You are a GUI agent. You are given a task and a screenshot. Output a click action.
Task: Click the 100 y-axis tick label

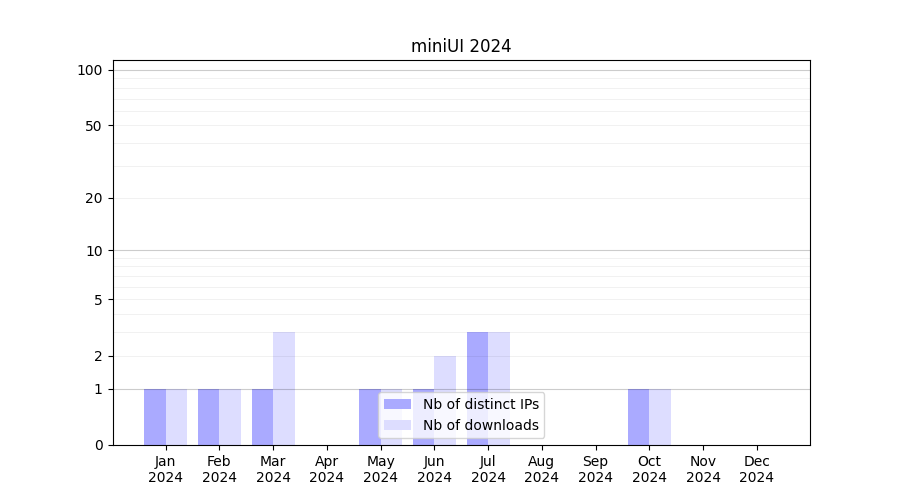point(90,70)
